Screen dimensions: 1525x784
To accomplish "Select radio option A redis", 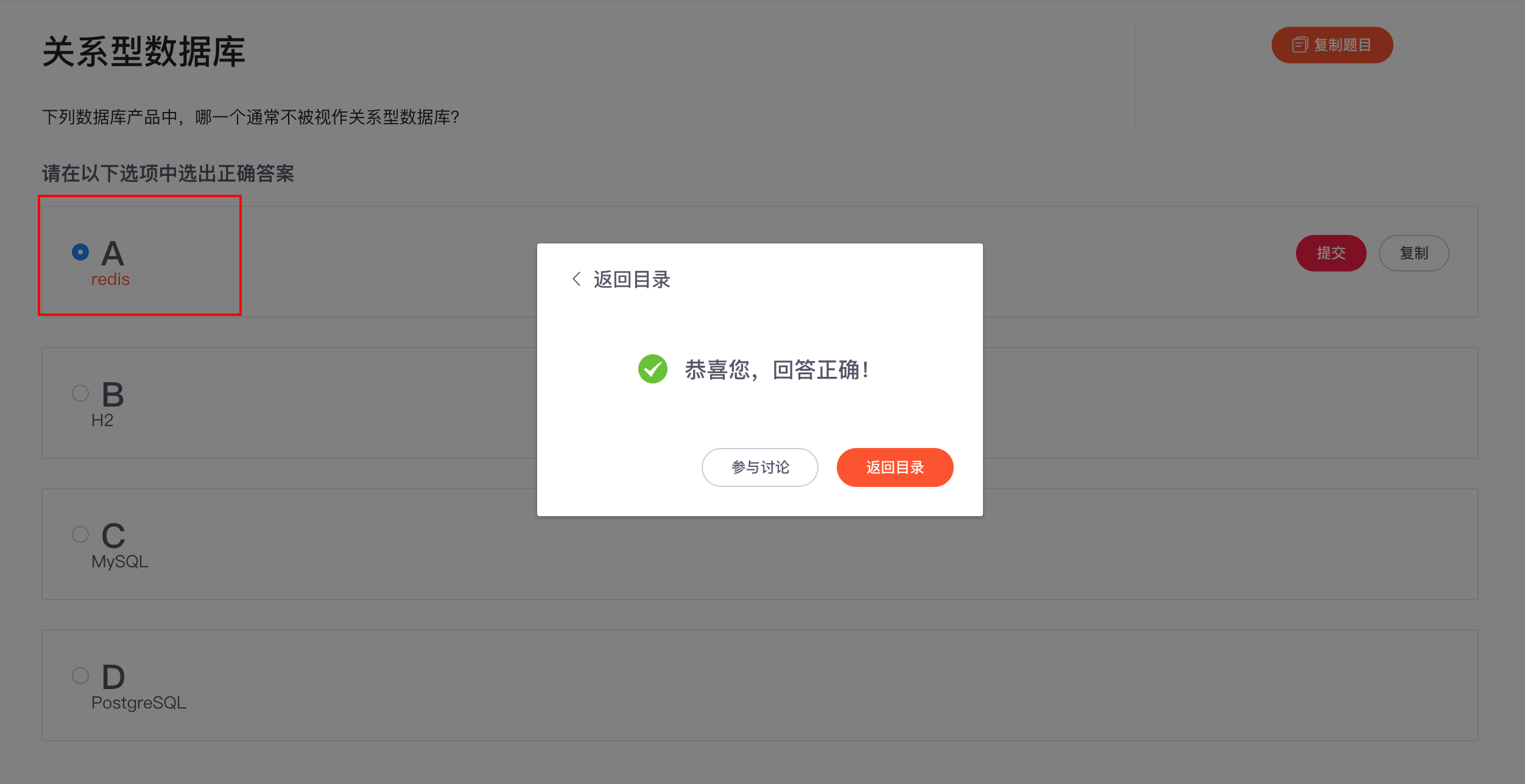I will click(x=80, y=252).
